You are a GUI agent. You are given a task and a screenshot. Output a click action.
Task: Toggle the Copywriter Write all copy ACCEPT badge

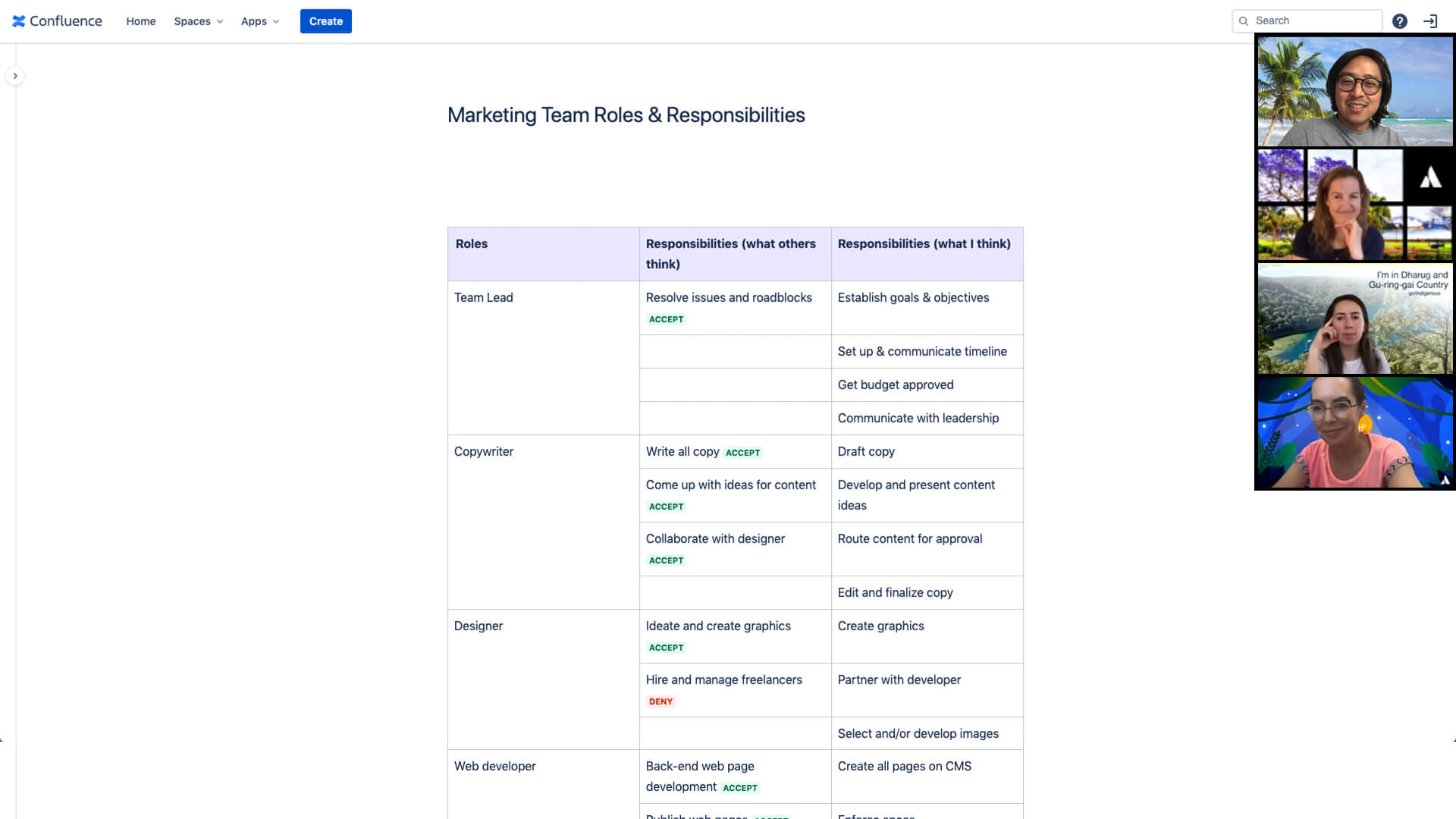point(742,452)
